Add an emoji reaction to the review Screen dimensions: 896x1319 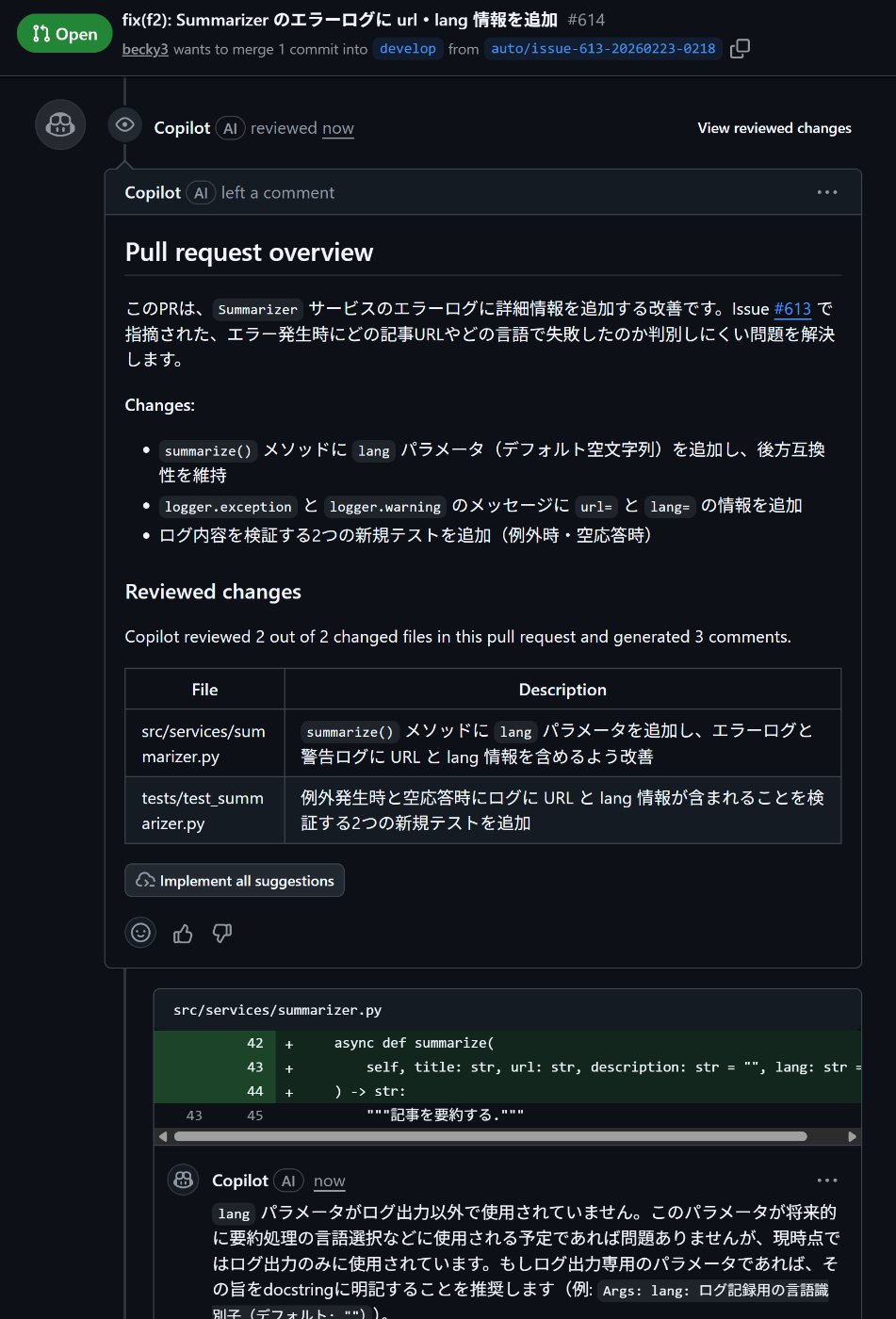[x=140, y=933]
